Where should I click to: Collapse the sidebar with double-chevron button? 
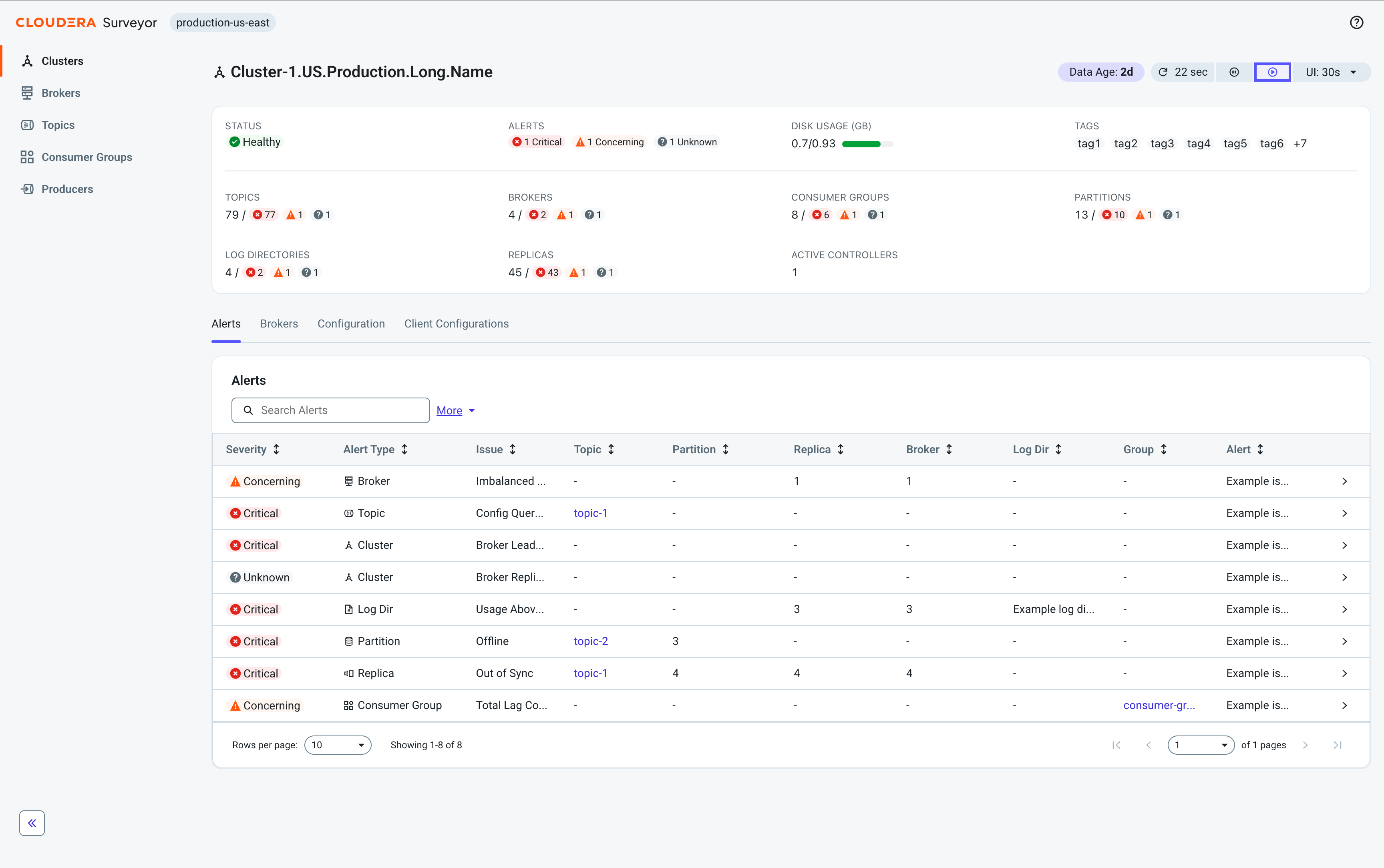[32, 823]
